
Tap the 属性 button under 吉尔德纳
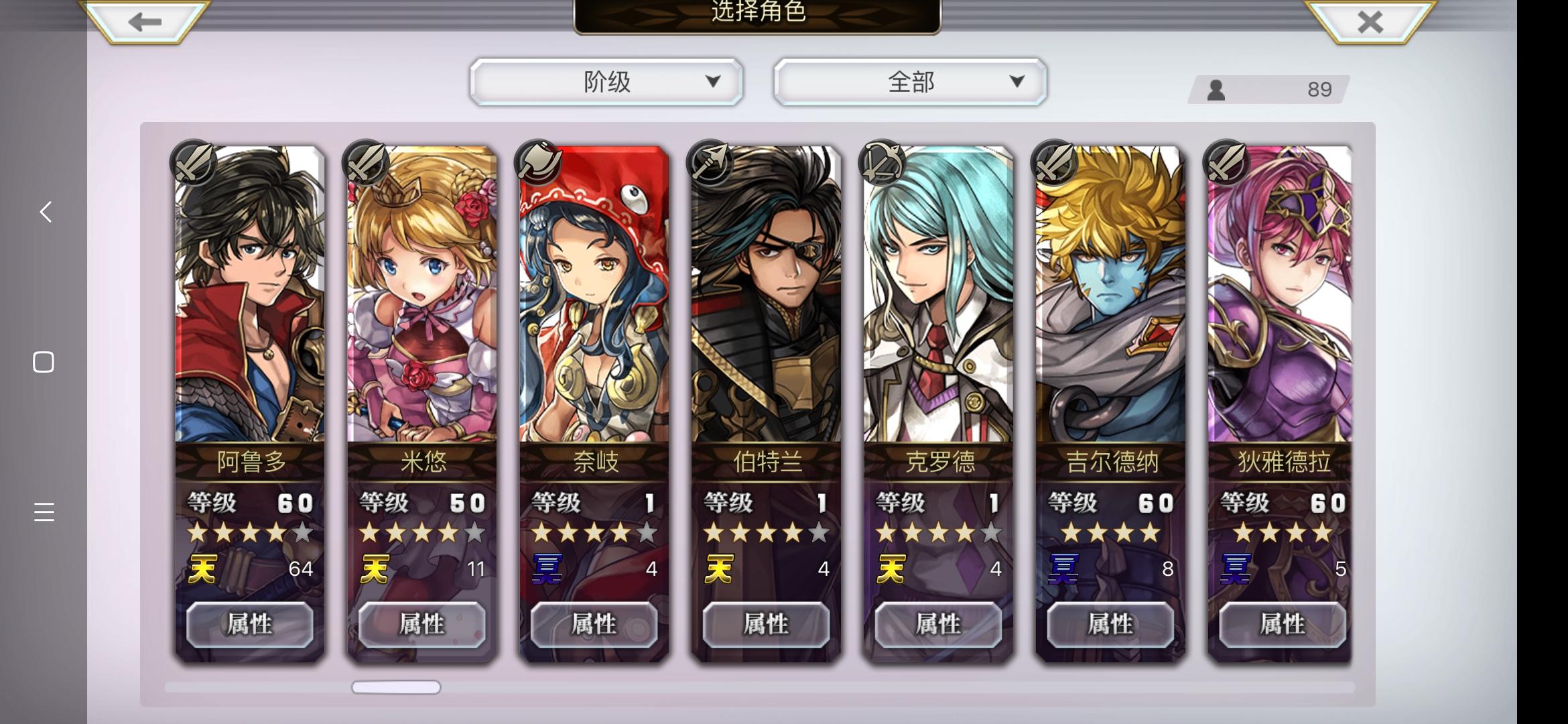point(1110,624)
